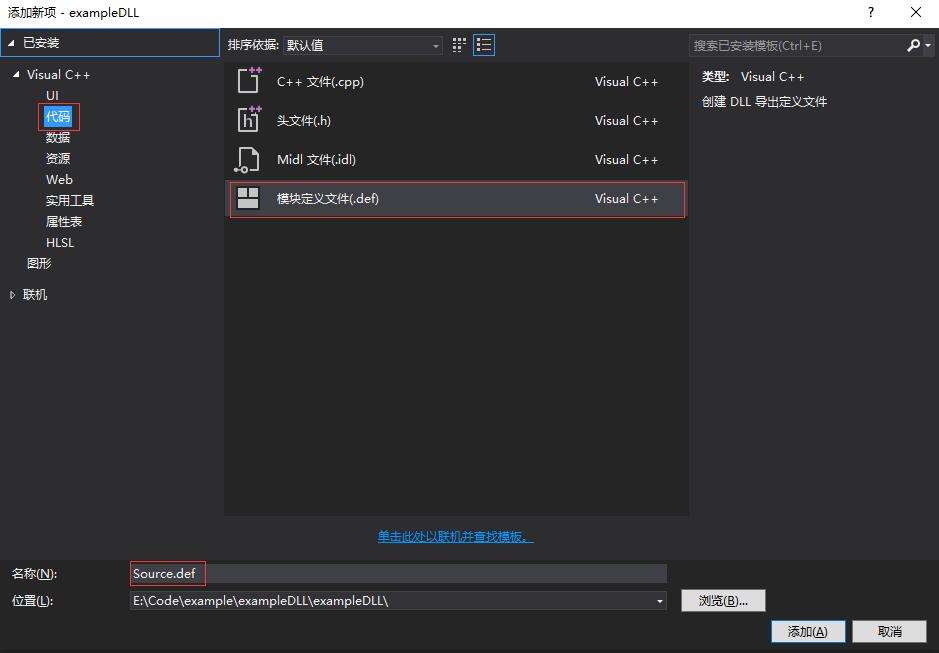Click the find templates online link
This screenshot has width=939, height=653.
point(455,537)
